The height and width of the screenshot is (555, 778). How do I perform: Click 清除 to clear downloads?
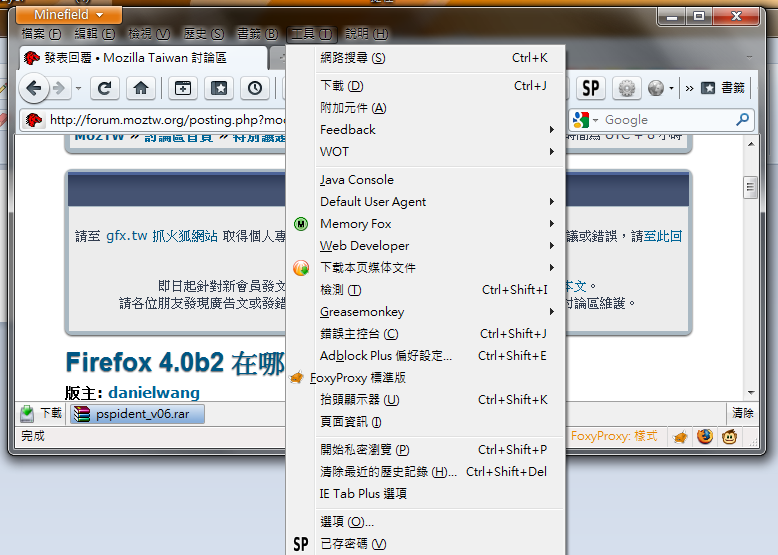point(743,413)
